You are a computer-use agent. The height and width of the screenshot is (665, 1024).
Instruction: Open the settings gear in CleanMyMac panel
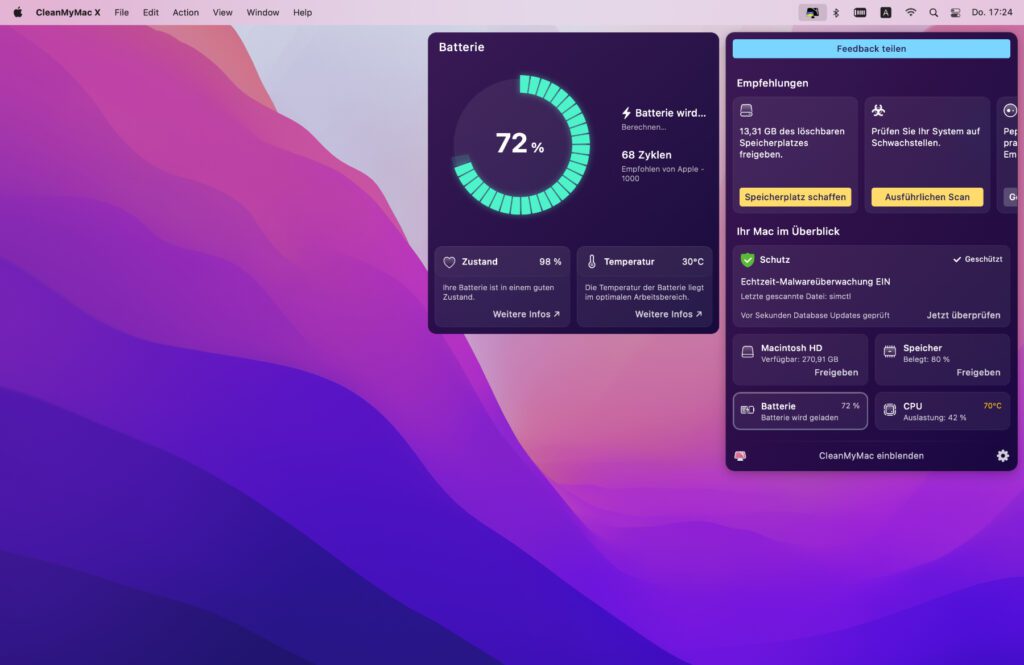coord(1002,456)
